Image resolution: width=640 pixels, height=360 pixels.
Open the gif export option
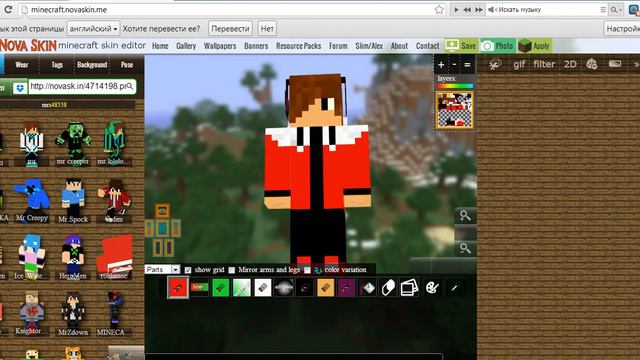(x=519, y=64)
